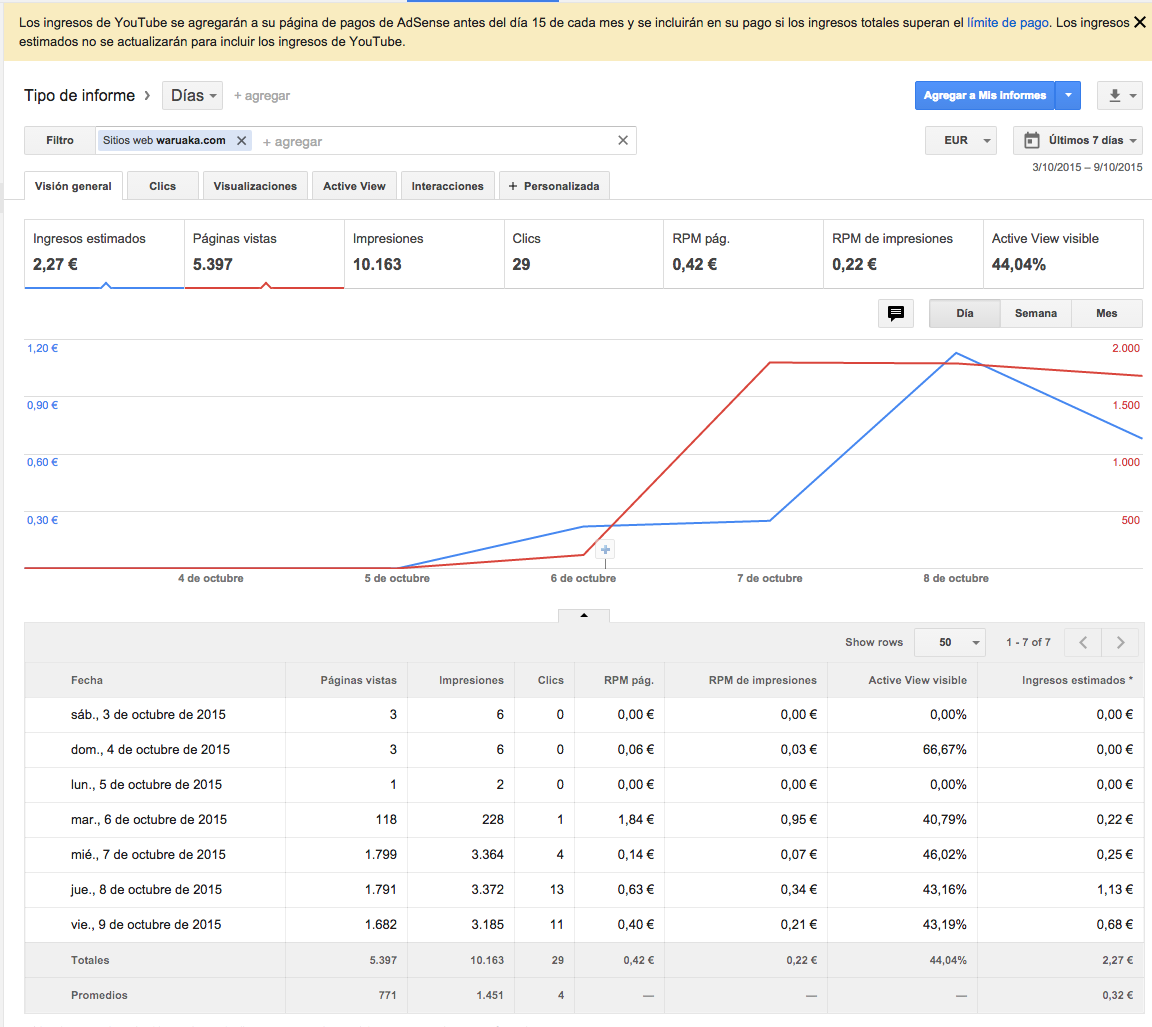Switch to the Clics tab
This screenshot has width=1152, height=1027.
(x=162, y=186)
